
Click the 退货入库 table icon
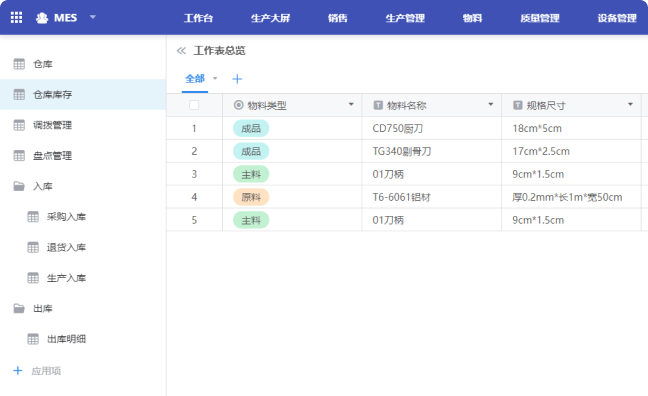click(33, 248)
